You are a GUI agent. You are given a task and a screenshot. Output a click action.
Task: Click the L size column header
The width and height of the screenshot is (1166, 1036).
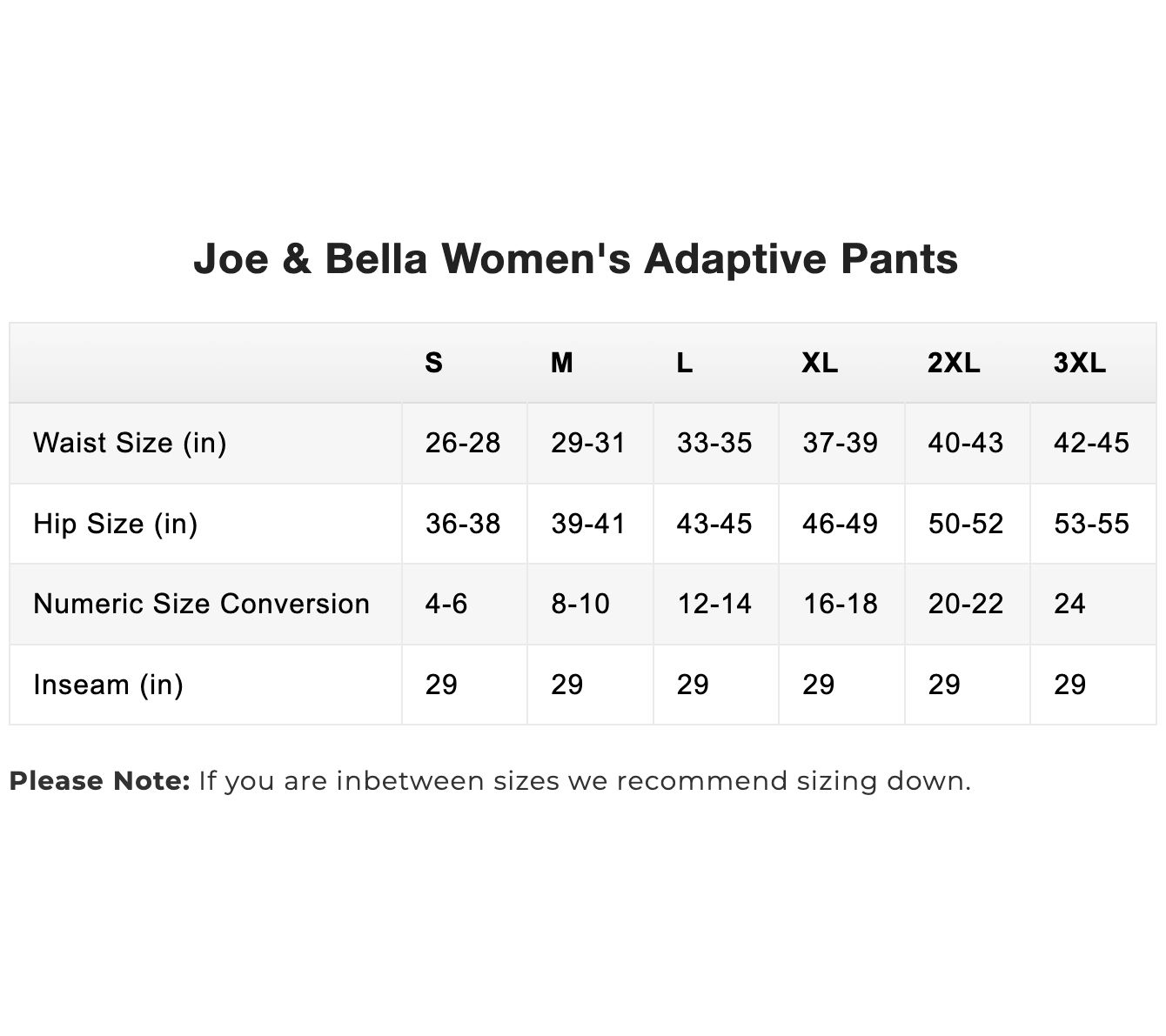pyautogui.click(x=685, y=363)
